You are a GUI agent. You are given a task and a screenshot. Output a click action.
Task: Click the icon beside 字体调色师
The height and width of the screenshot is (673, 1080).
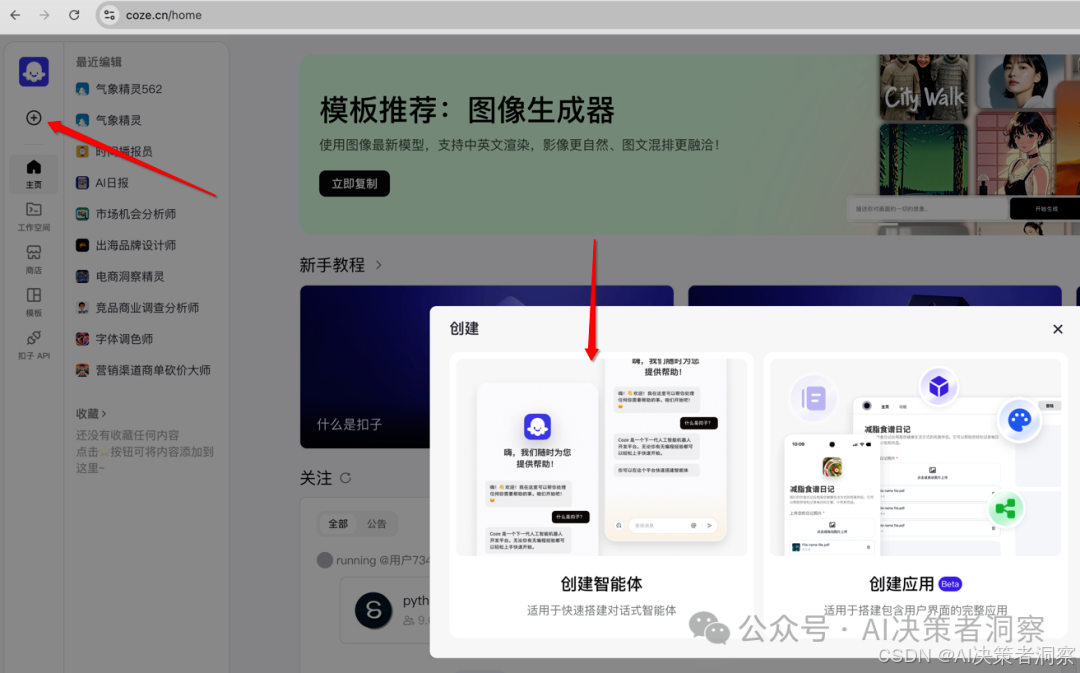(x=82, y=339)
